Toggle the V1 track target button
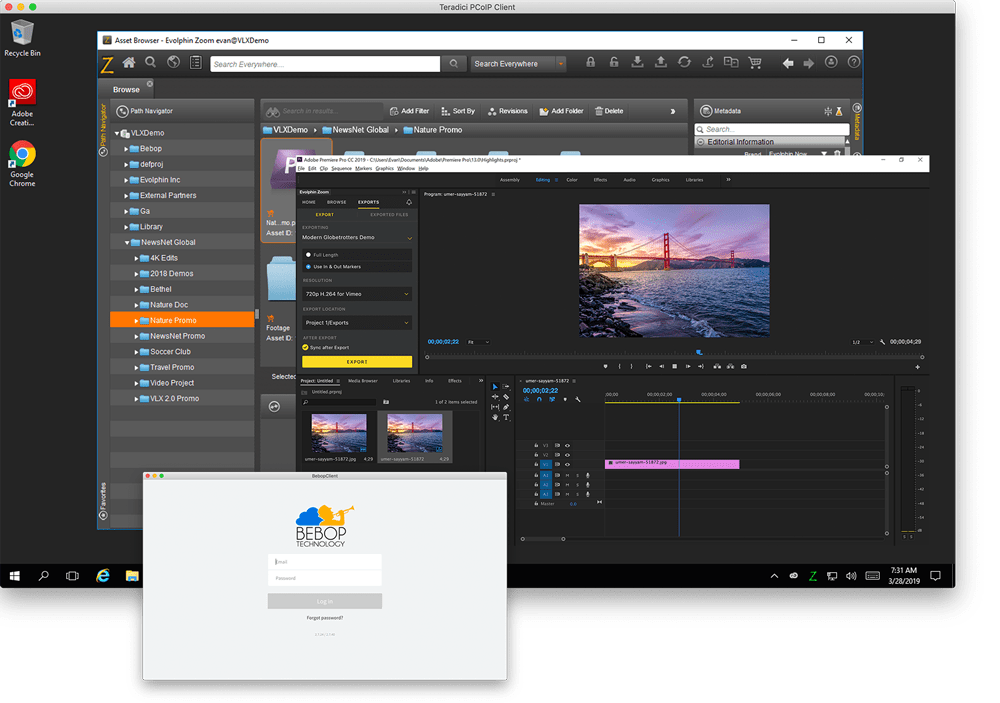Image resolution: width=1000 pixels, height=703 pixels. (x=545, y=464)
